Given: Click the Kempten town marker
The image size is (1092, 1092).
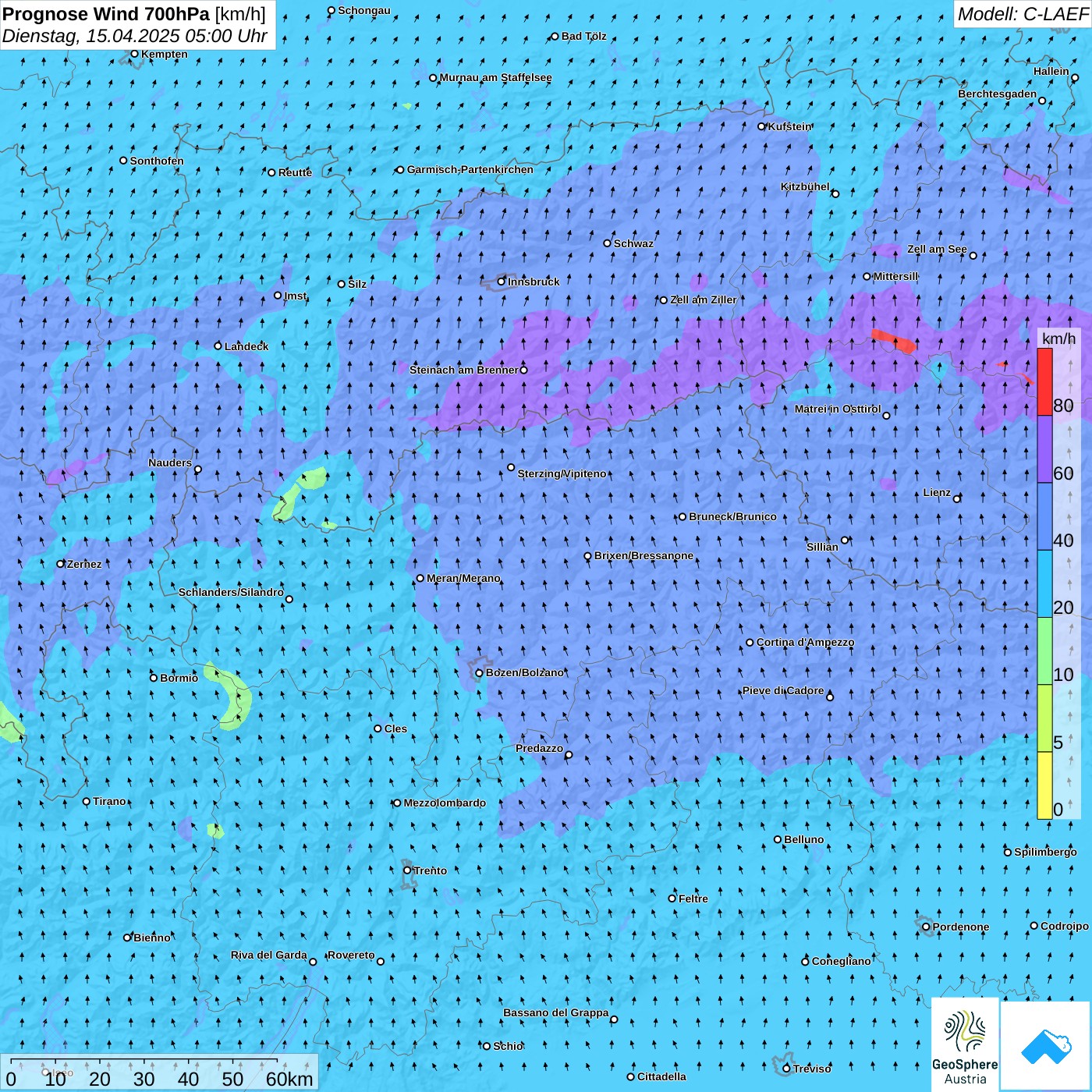Looking at the screenshot, I should (134, 54).
